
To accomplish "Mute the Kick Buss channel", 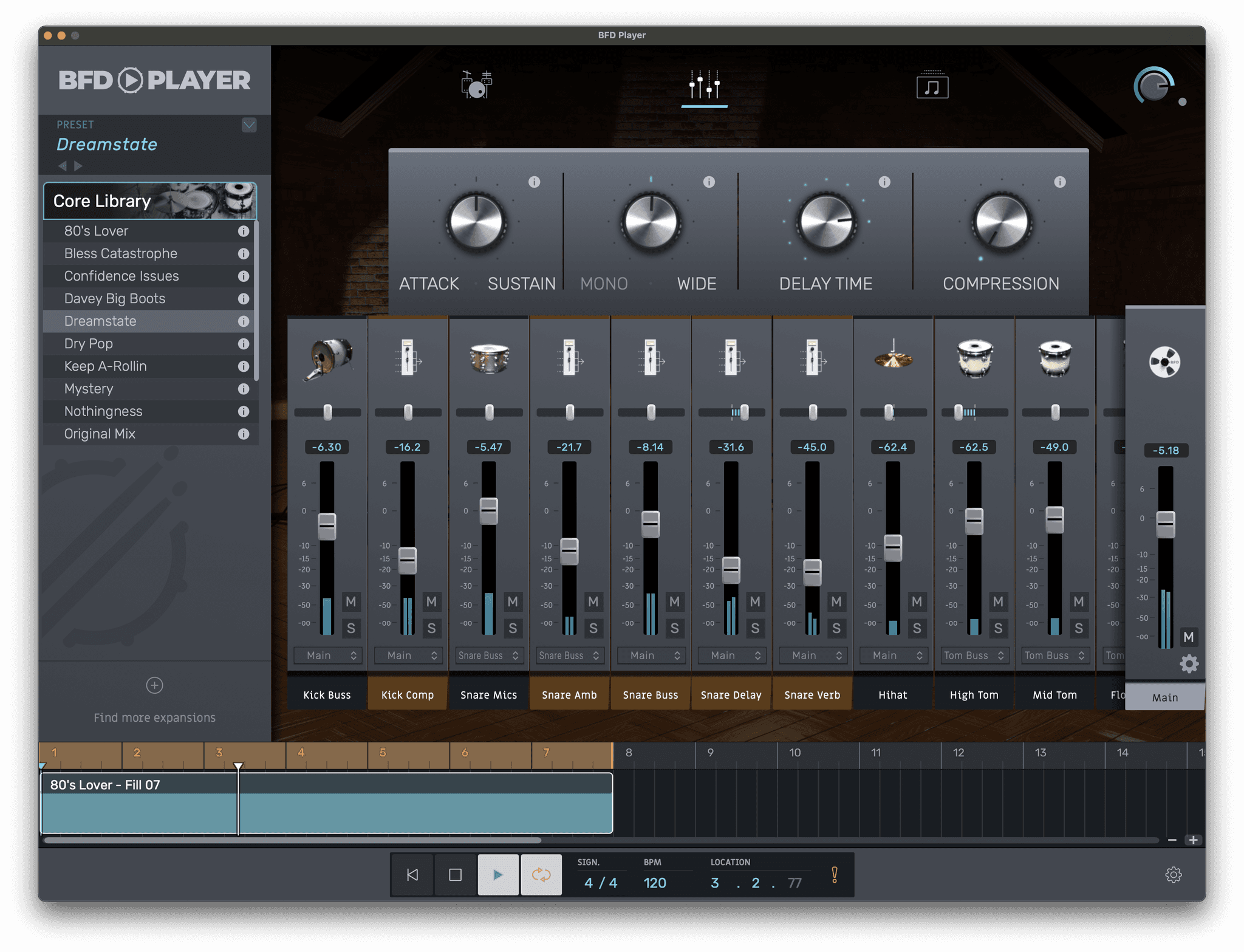I will (x=350, y=601).
